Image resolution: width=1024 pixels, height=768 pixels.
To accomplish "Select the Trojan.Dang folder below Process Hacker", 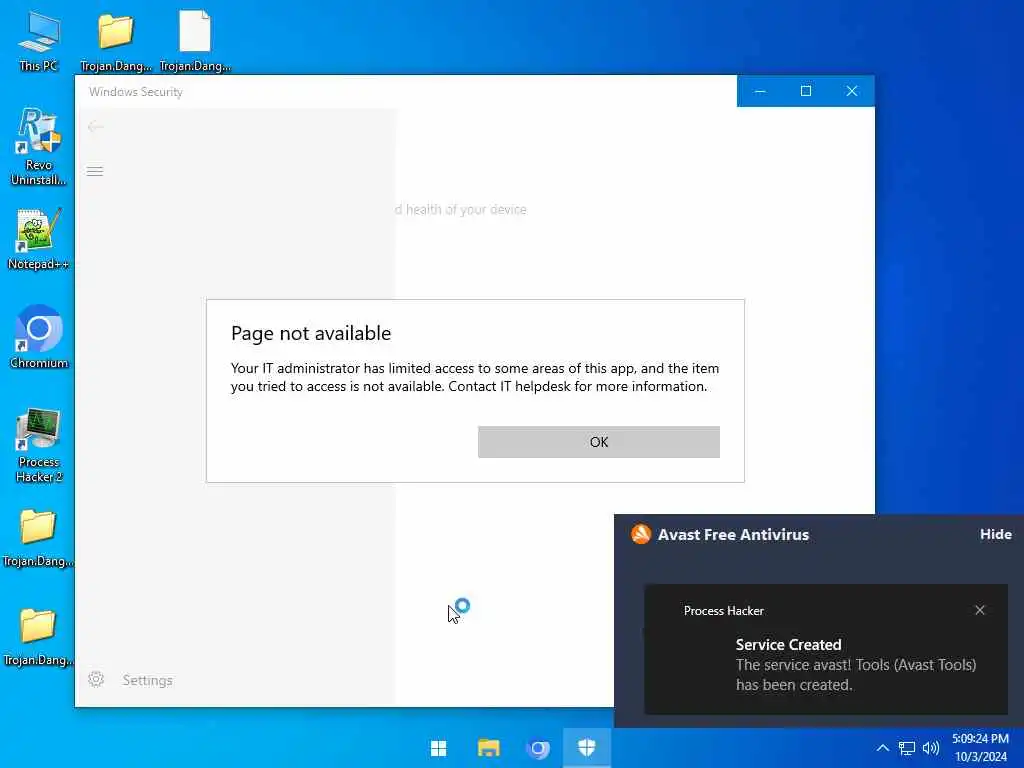I will pos(38,538).
